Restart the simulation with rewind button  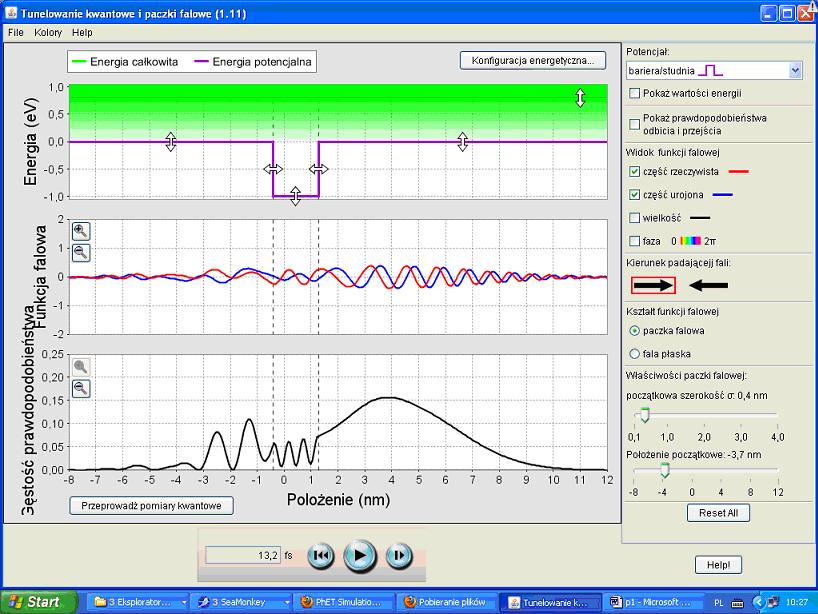point(321,556)
